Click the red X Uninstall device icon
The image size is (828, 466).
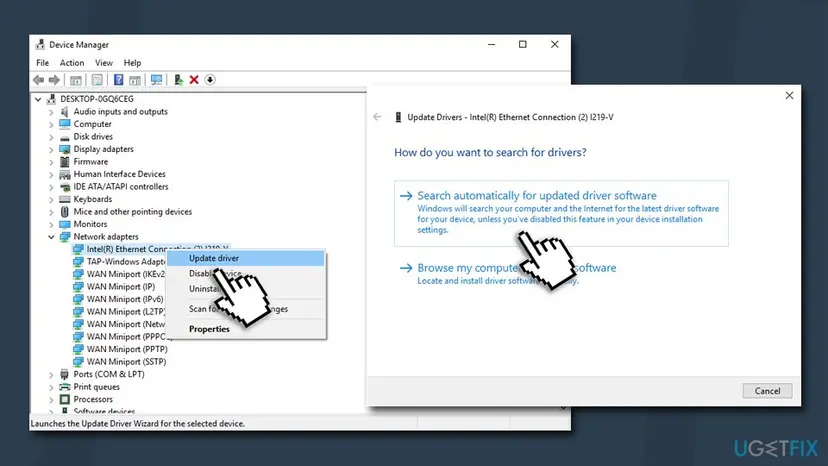[x=194, y=80]
